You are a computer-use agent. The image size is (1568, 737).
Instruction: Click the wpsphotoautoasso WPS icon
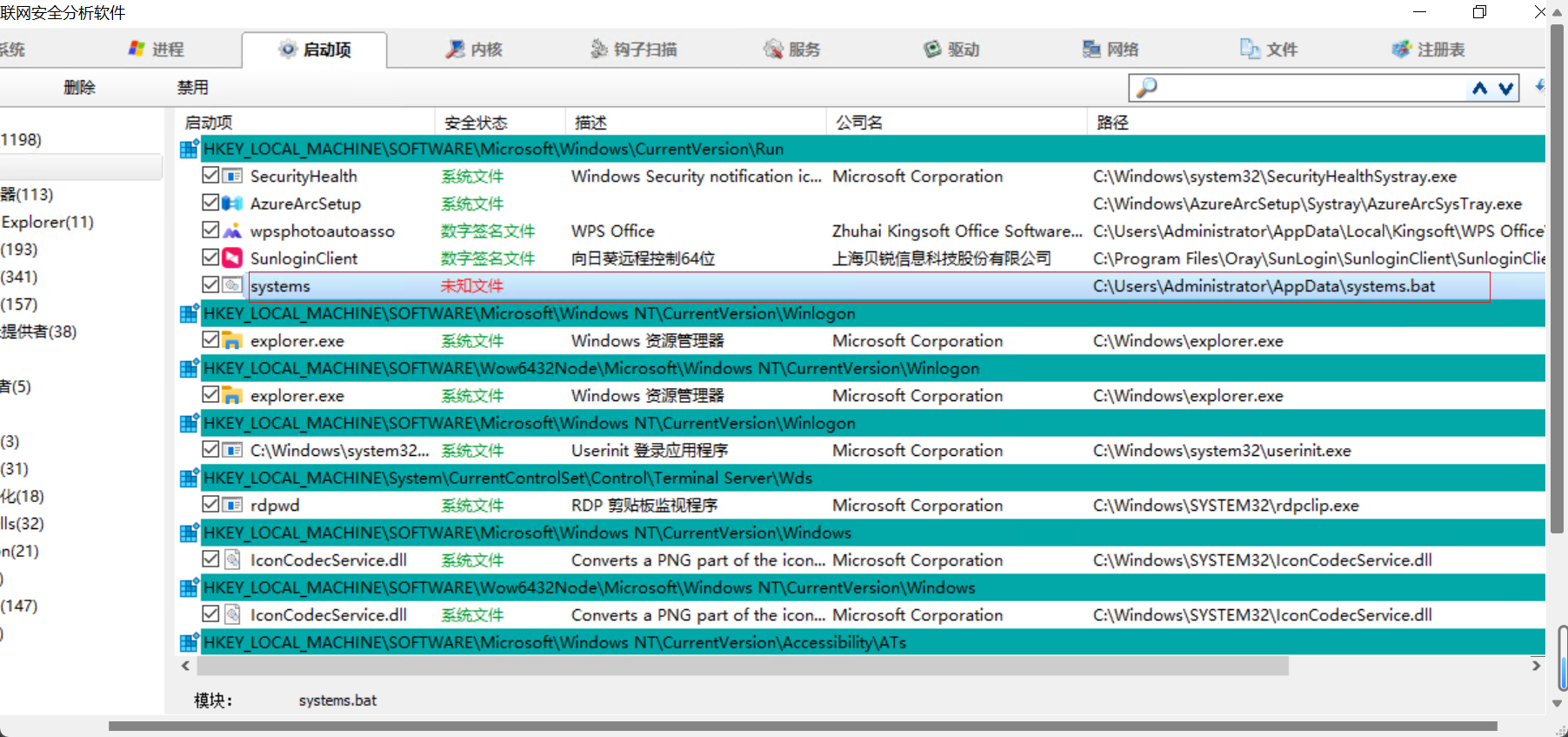(232, 231)
